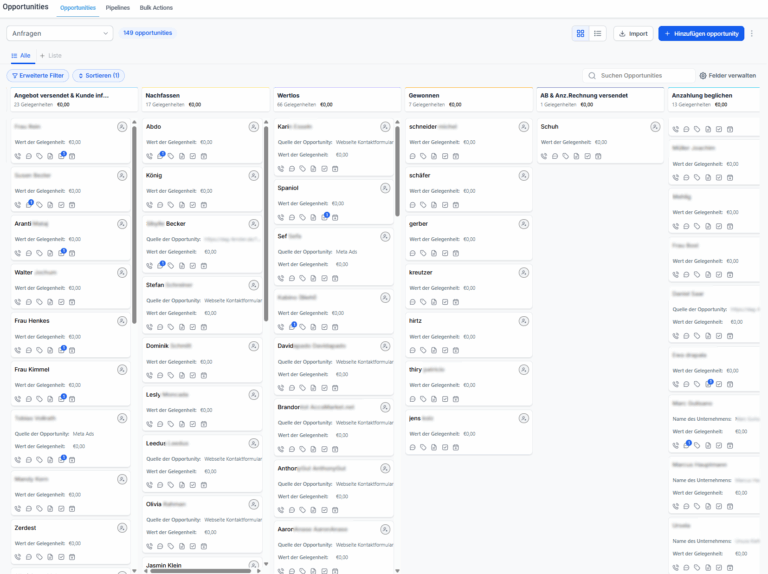Image resolution: width=768 pixels, height=574 pixels.
Task: Open the three-dot more options menu
Action: pos(752,33)
